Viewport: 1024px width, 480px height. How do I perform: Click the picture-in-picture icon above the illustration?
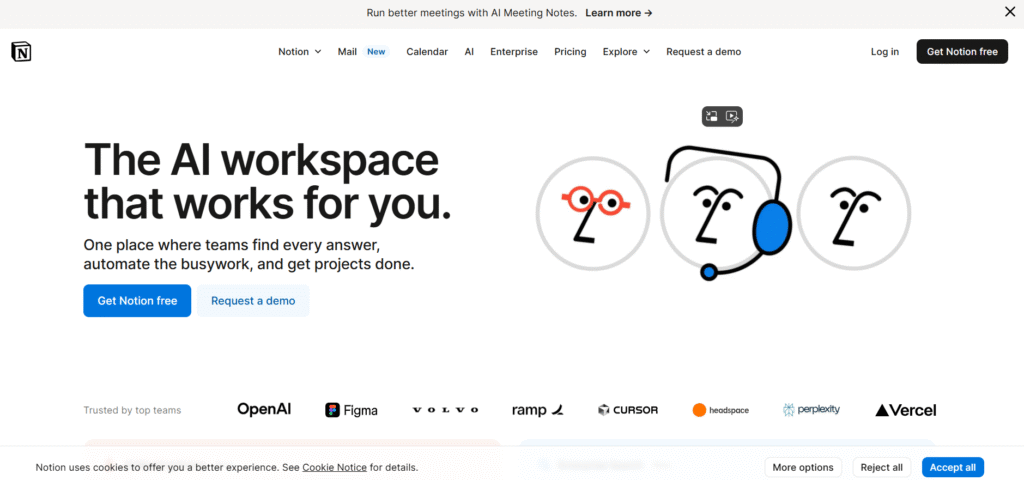(x=712, y=116)
